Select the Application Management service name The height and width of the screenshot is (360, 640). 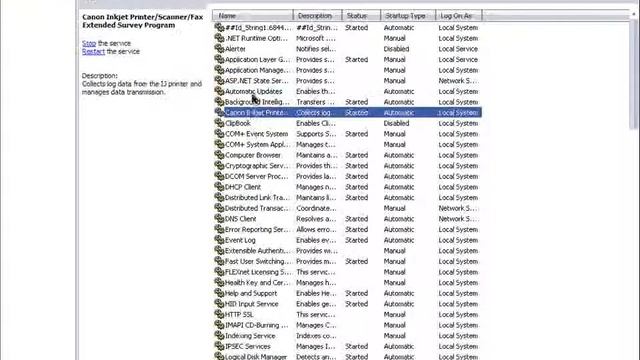257,70
